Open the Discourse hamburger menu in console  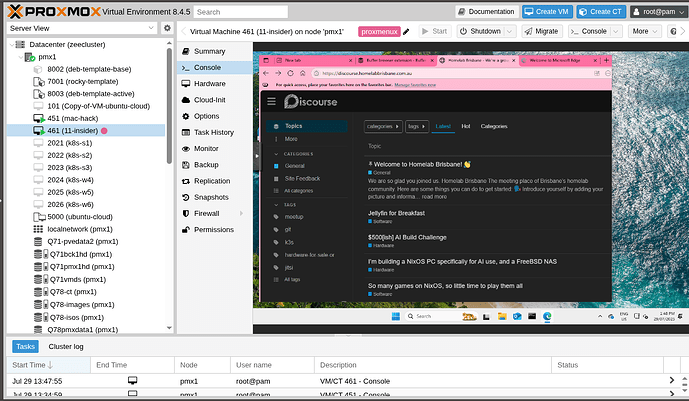click(272, 102)
